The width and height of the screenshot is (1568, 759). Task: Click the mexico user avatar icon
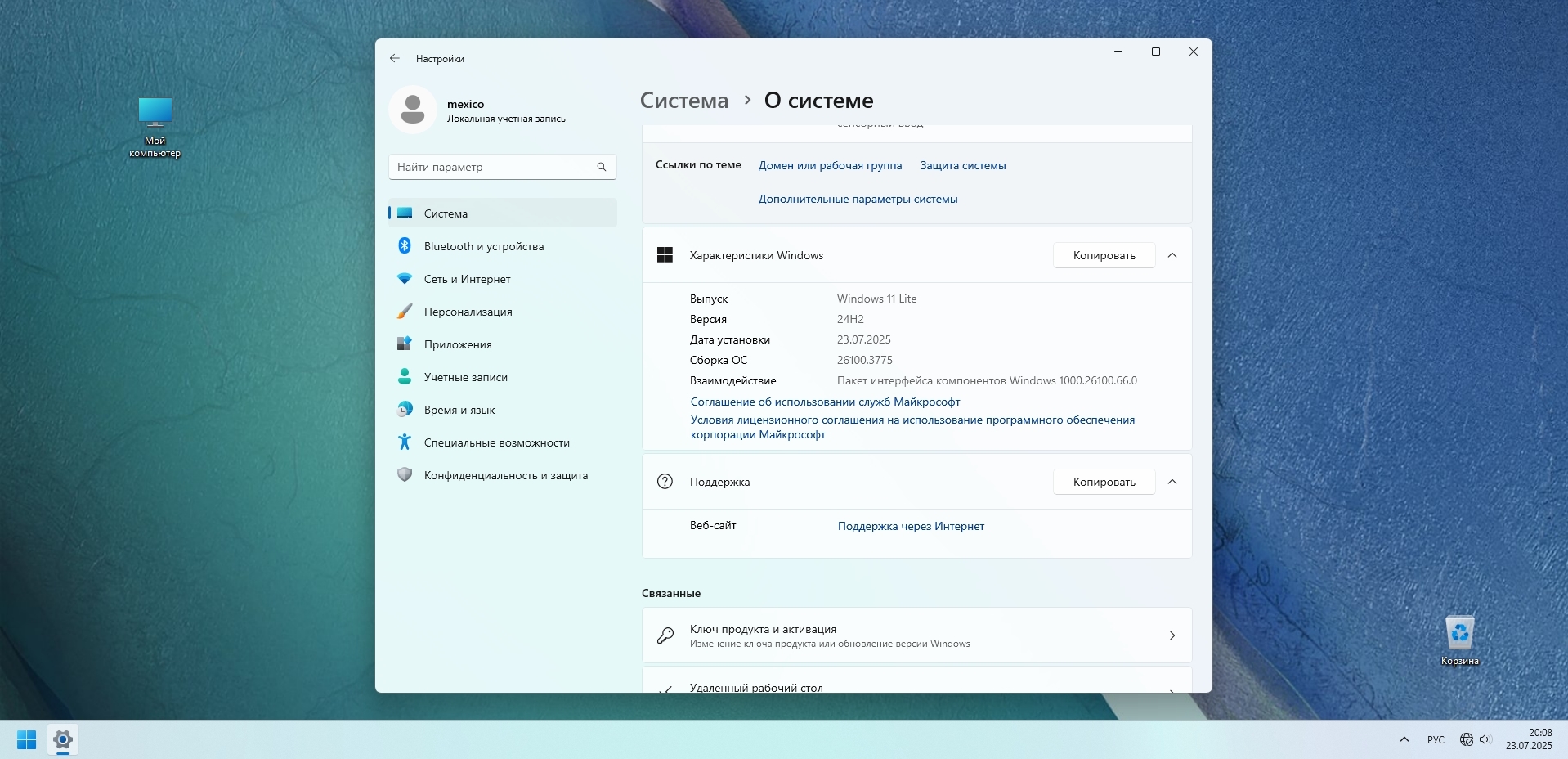pyautogui.click(x=413, y=110)
